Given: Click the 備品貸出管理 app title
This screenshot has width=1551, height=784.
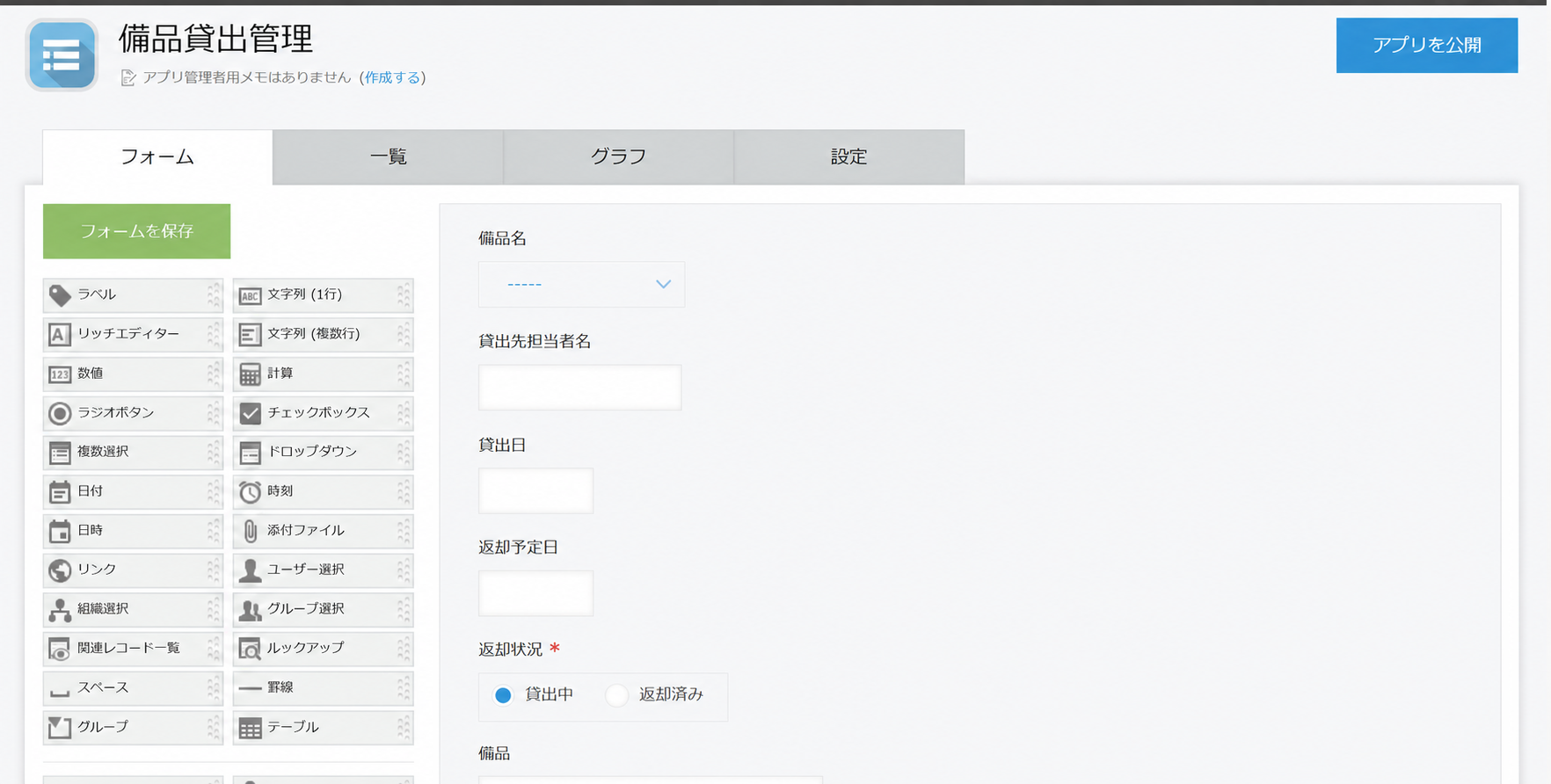Looking at the screenshot, I should [216, 39].
